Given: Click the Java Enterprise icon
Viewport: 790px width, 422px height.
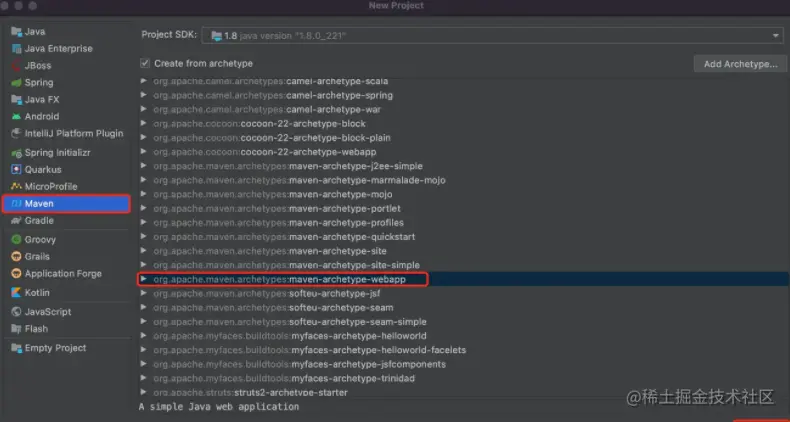Looking at the screenshot, I should pyautogui.click(x=16, y=49).
